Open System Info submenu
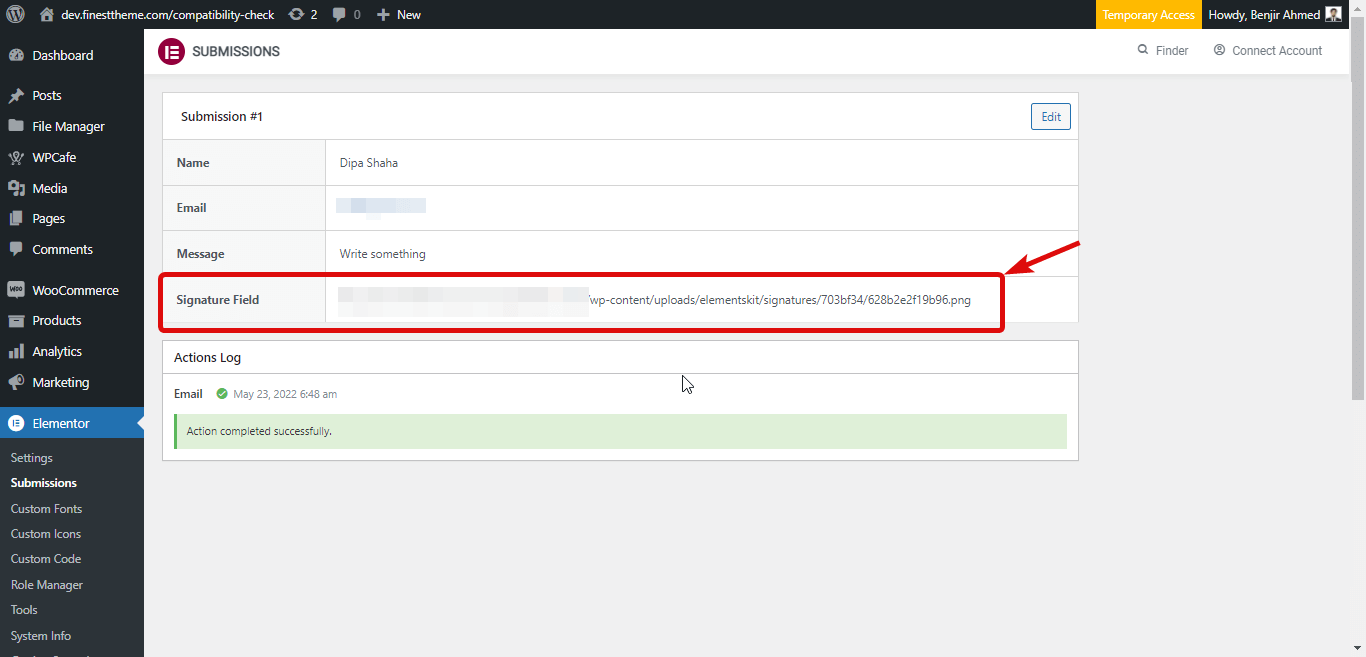 pyautogui.click(x=41, y=636)
